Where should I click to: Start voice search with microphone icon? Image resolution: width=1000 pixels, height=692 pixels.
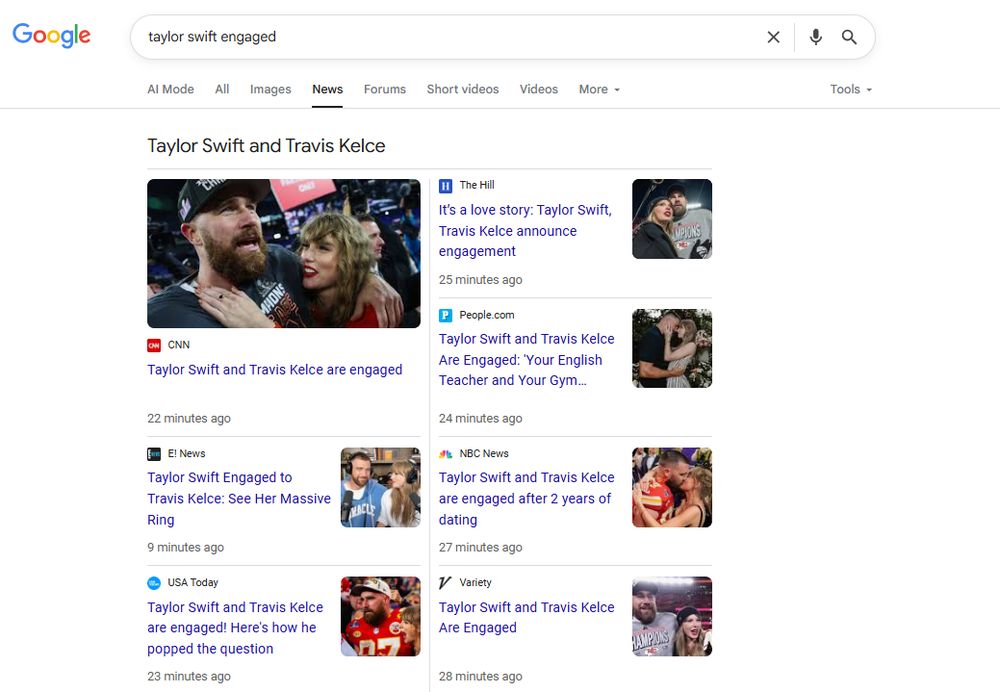(816, 37)
